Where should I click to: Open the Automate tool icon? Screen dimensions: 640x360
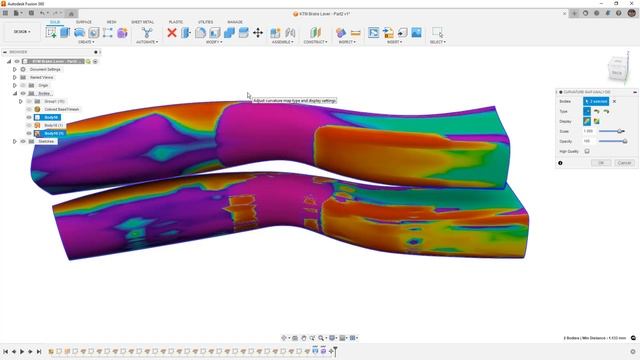pyautogui.click(x=147, y=33)
